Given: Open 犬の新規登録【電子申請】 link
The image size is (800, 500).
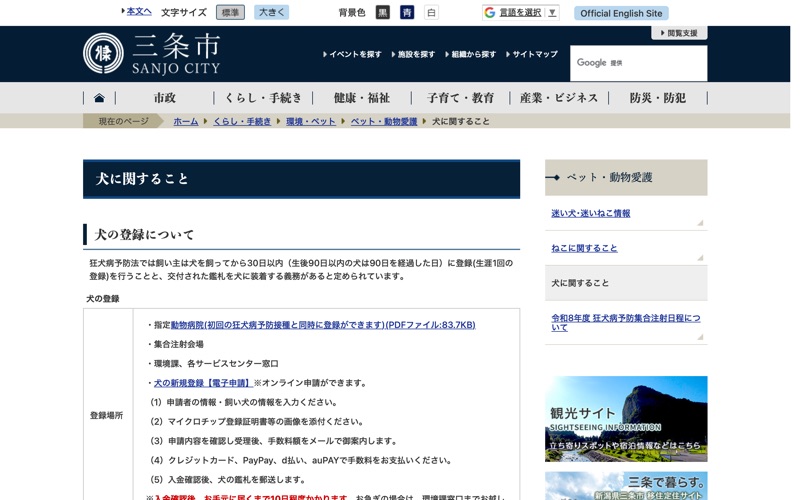Looking at the screenshot, I should point(203,383).
